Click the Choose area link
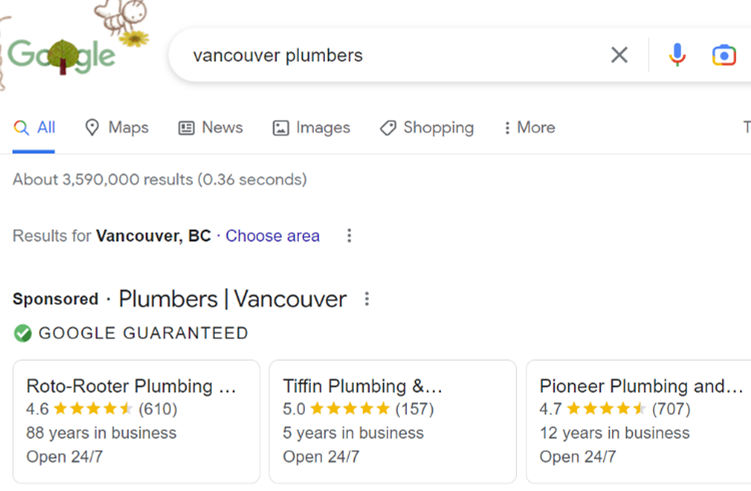Image resolution: width=751 pixels, height=491 pixels. [x=273, y=236]
